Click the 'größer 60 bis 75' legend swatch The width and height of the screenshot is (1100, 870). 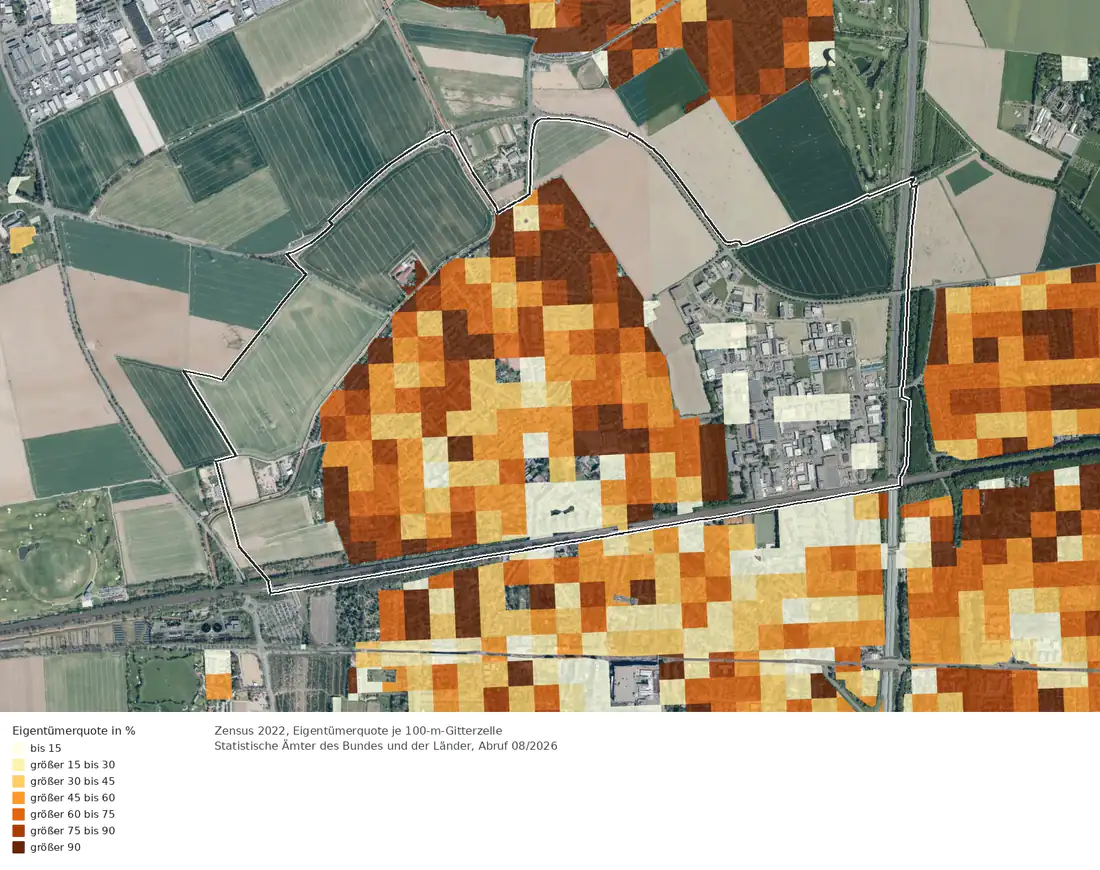[x=18, y=814]
